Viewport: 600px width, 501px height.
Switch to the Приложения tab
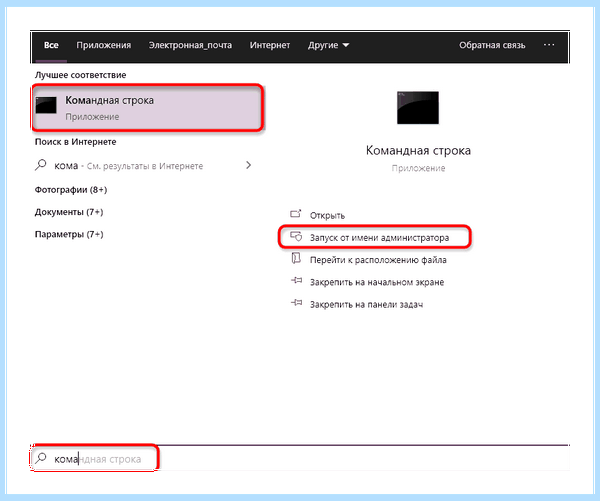pyautogui.click(x=104, y=45)
